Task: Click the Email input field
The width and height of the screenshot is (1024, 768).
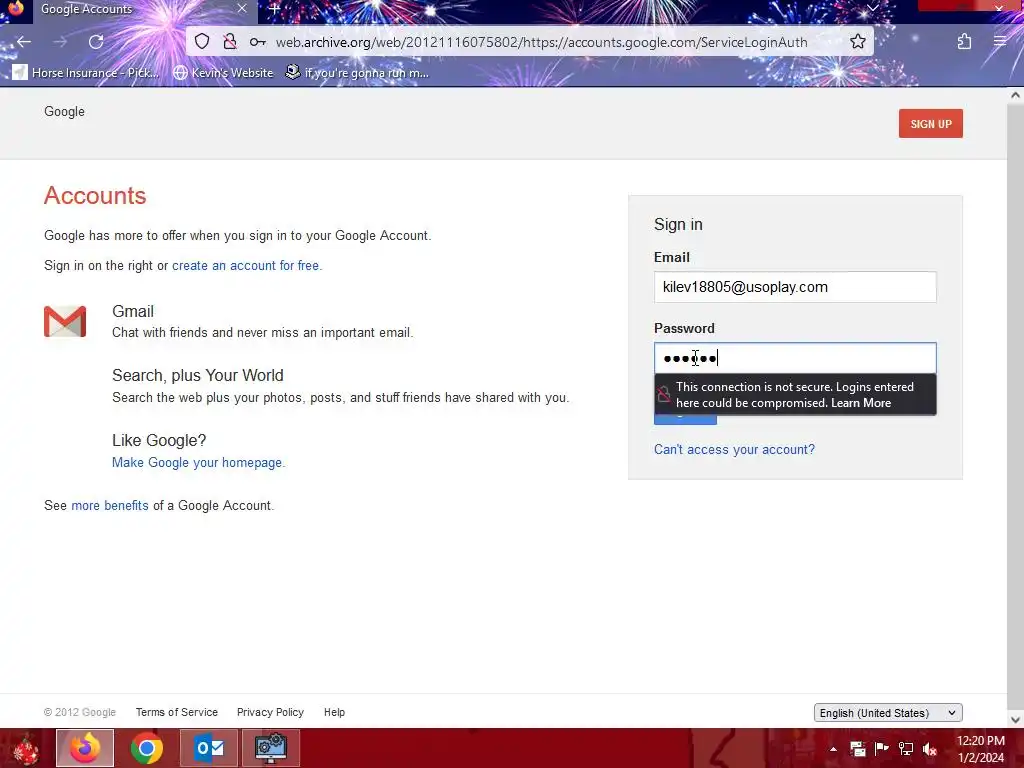Action: tap(795, 287)
